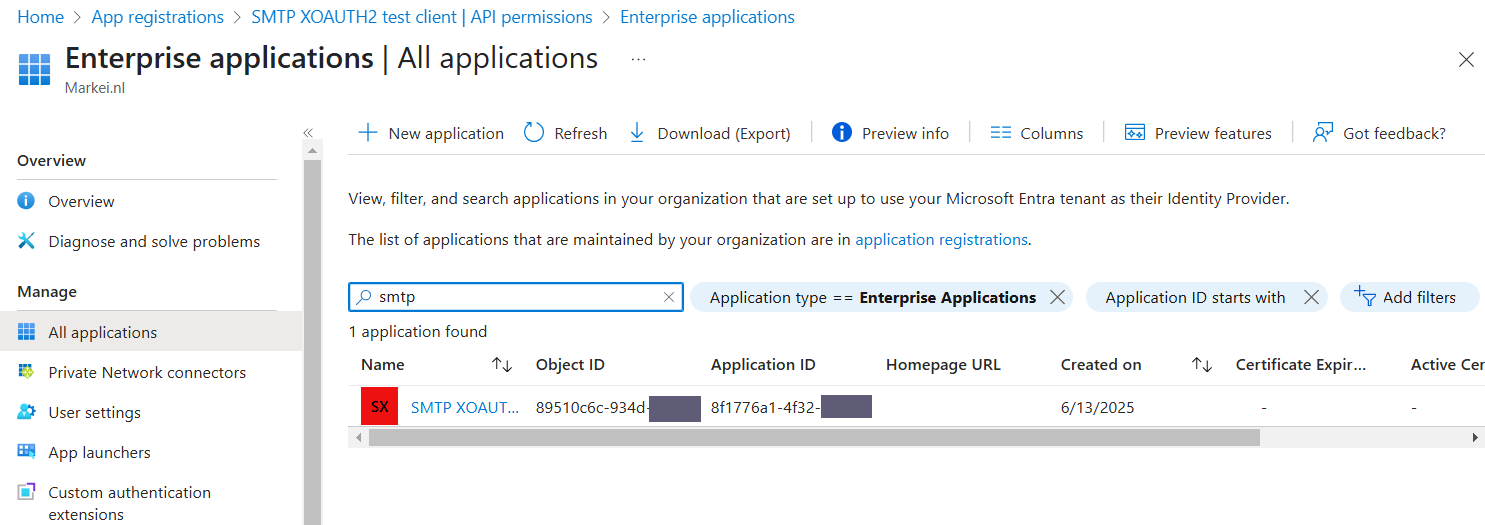This screenshot has height=525, width=1485.
Task: Go to Home breadcrumb
Action: click(x=40, y=17)
